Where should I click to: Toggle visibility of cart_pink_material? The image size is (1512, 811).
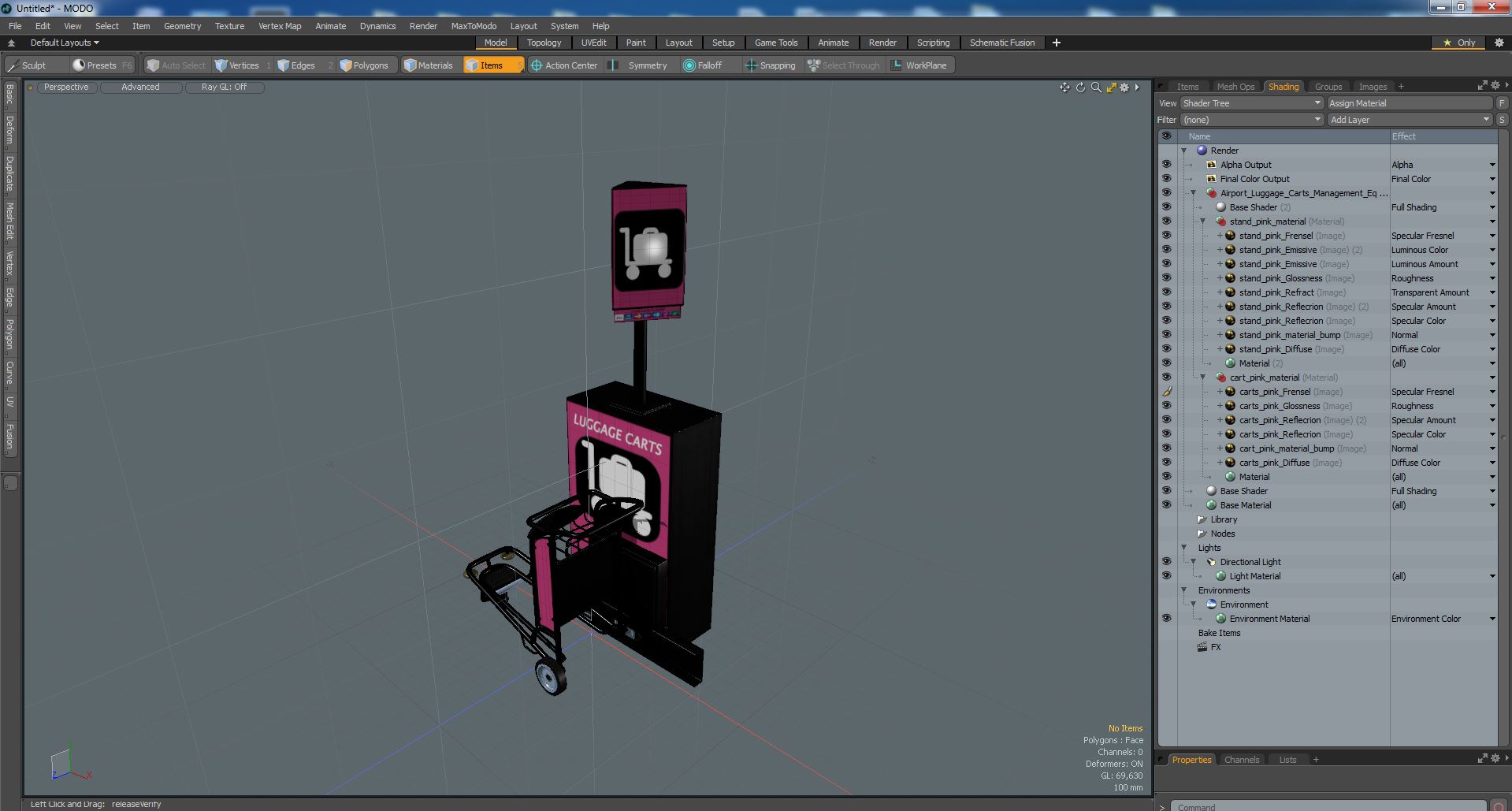pos(1166,378)
